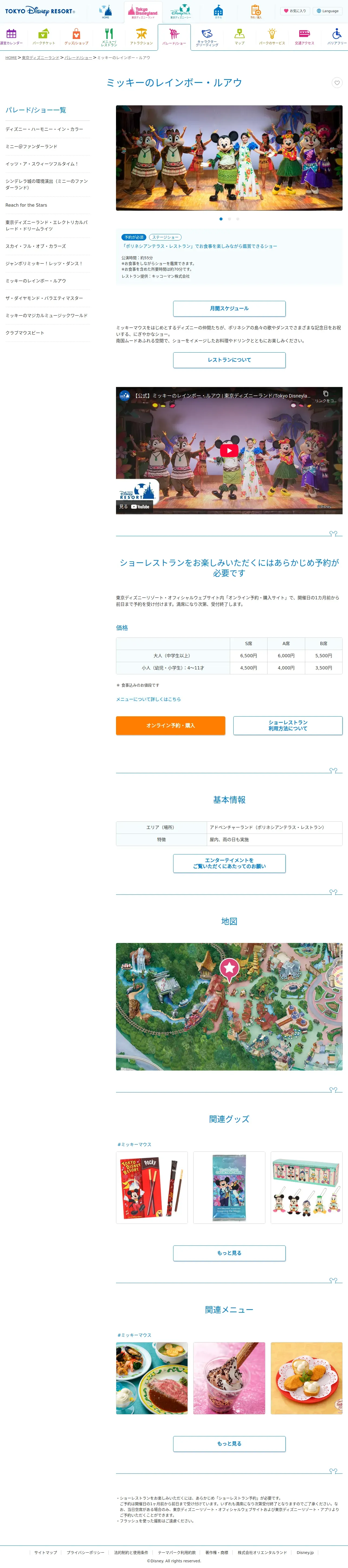Open サイトマップ footer link
348x1568 pixels.
pos(46,1553)
